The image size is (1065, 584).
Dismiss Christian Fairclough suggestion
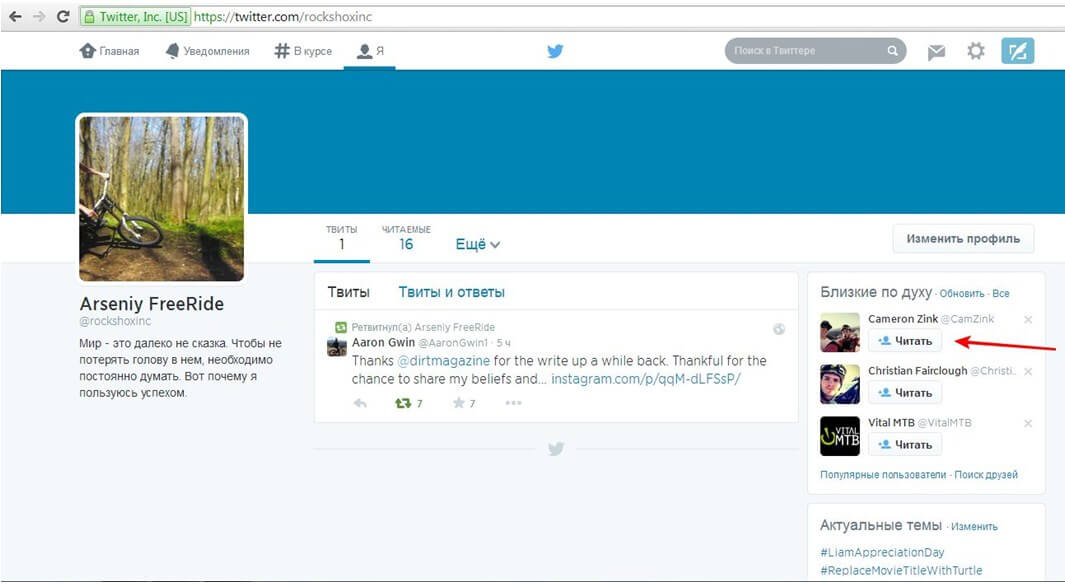(1028, 371)
